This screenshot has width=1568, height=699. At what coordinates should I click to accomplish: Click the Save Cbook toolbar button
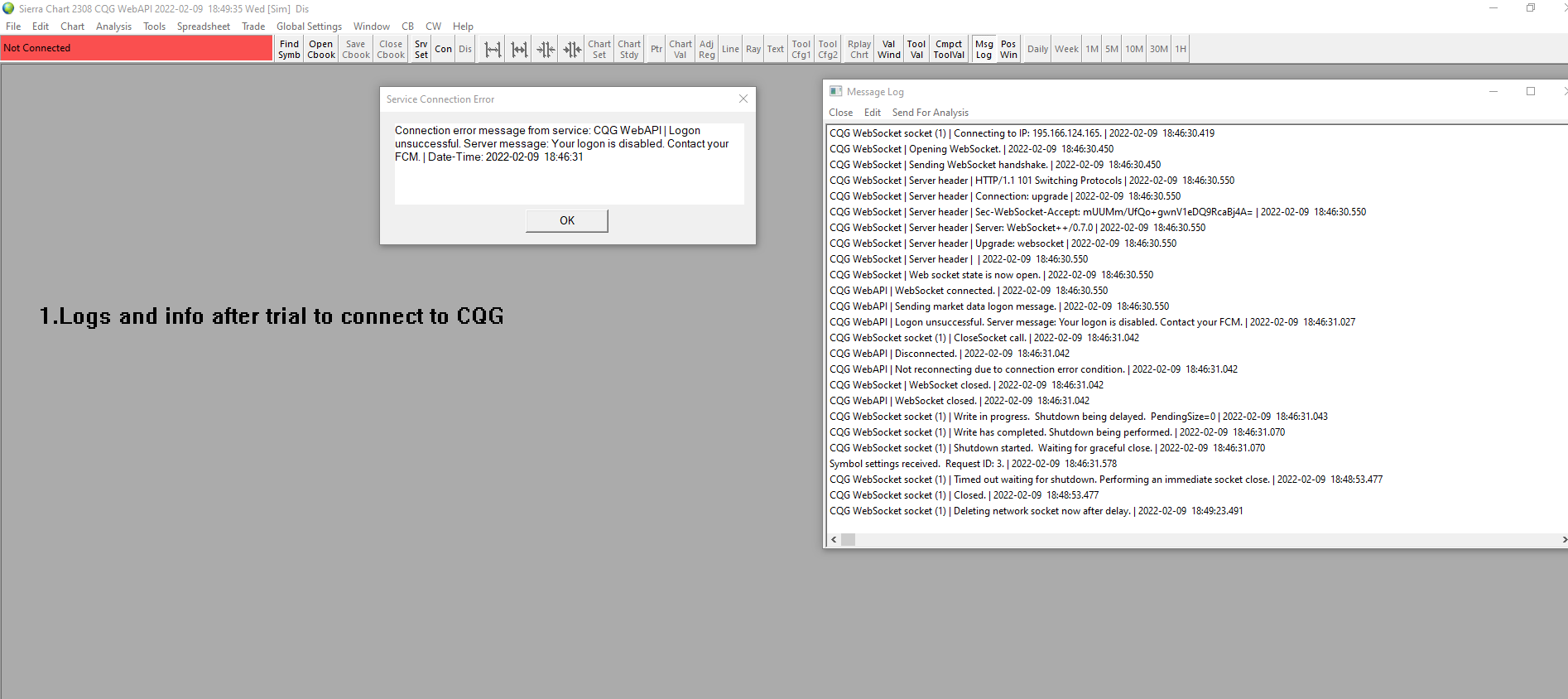point(356,49)
